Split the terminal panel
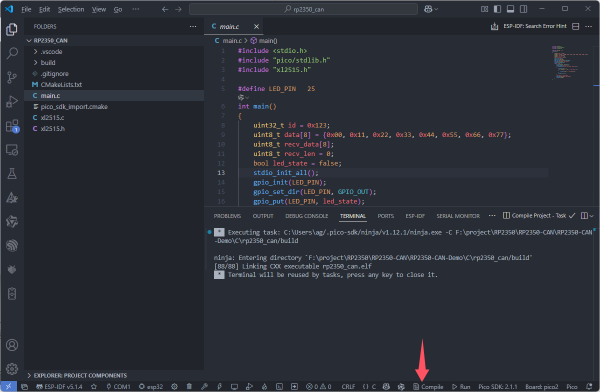Screen dimensions: 600x392 [x=584, y=216]
